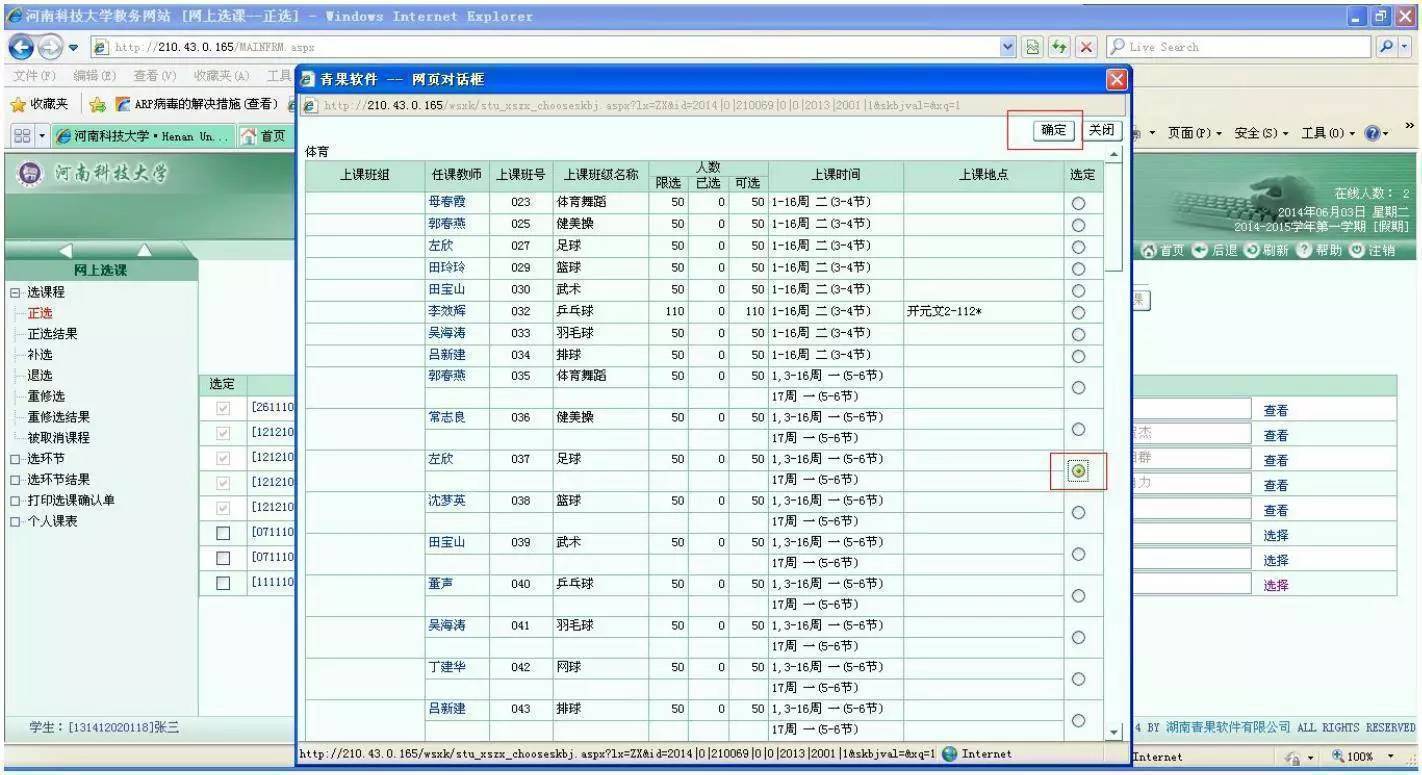The height and width of the screenshot is (775, 1422).
Task: Select the radio button for 李效辉's 乒乓球 class
Action: click(x=1078, y=311)
